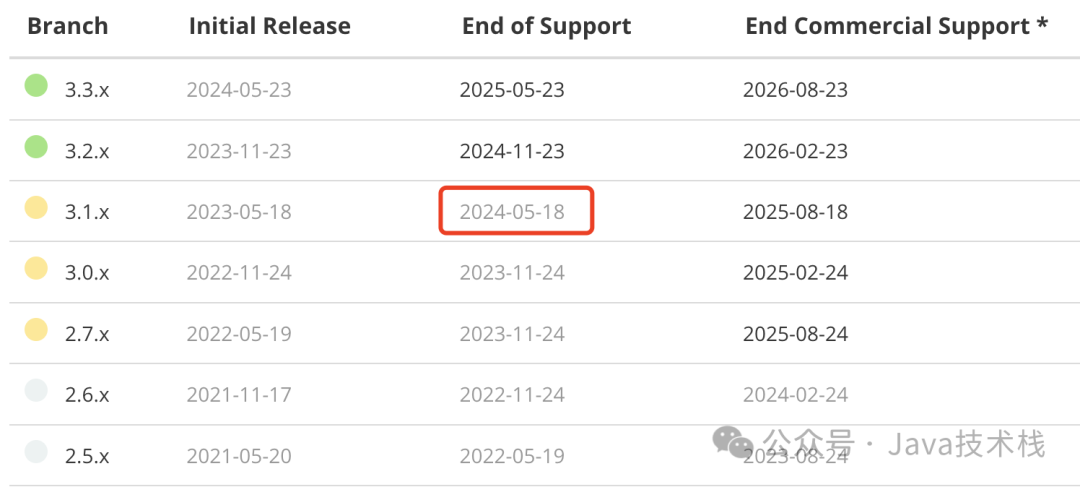Image resolution: width=1080 pixels, height=487 pixels.
Task: Click the grey status dot for 2.5.x
Action: click(36, 451)
